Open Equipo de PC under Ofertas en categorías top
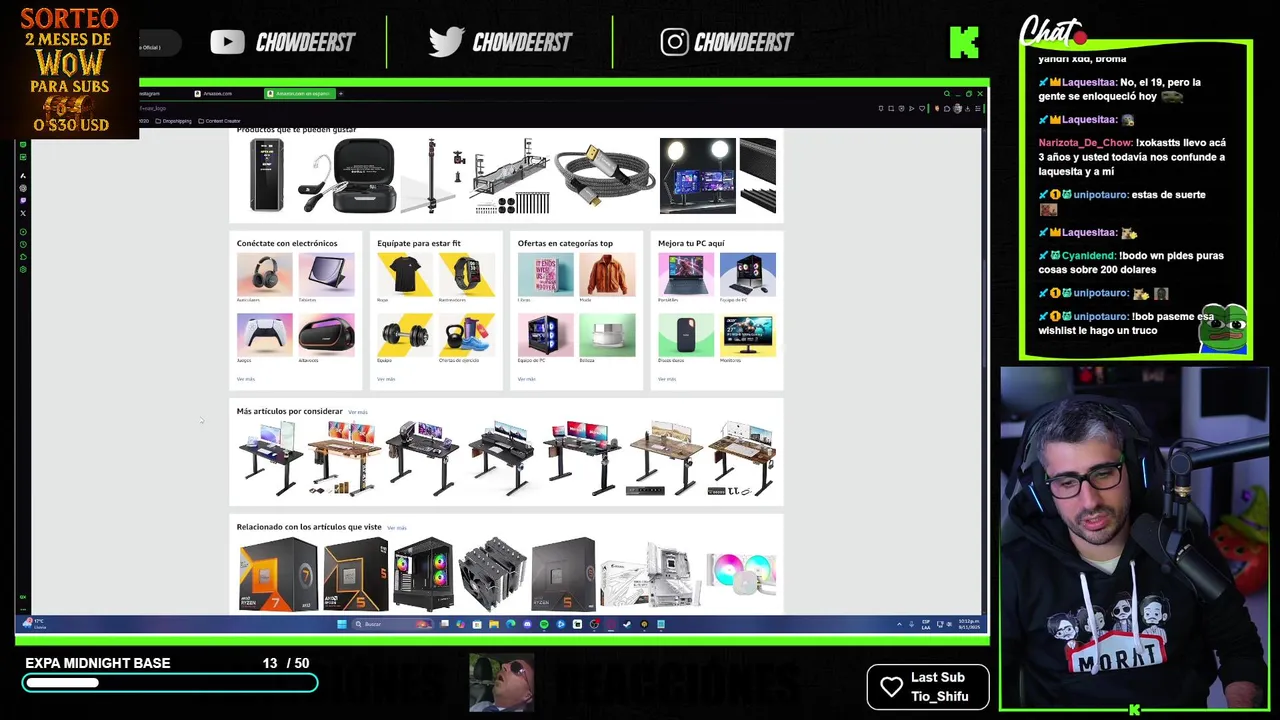The height and width of the screenshot is (720, 1280). [x=545, y=335]
